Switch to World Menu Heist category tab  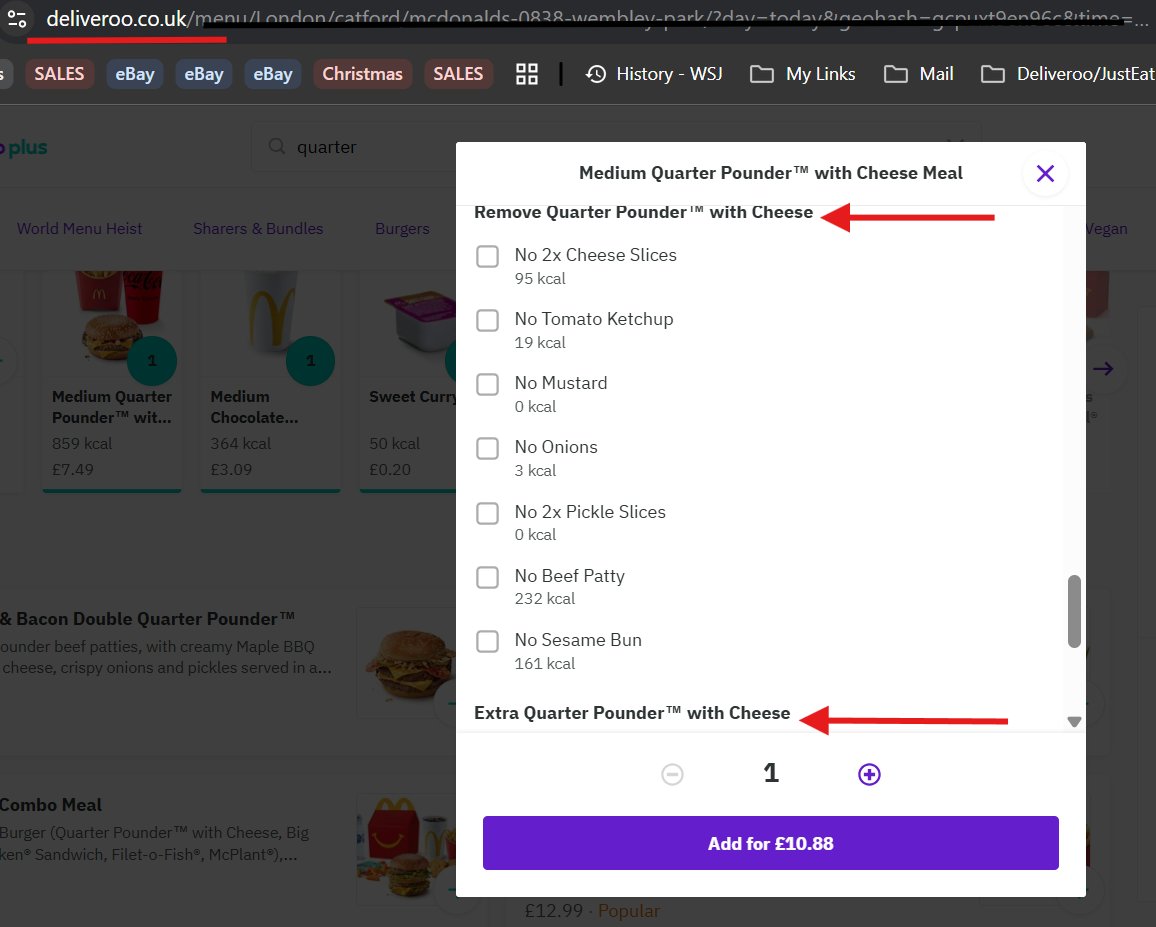(80, 229)
